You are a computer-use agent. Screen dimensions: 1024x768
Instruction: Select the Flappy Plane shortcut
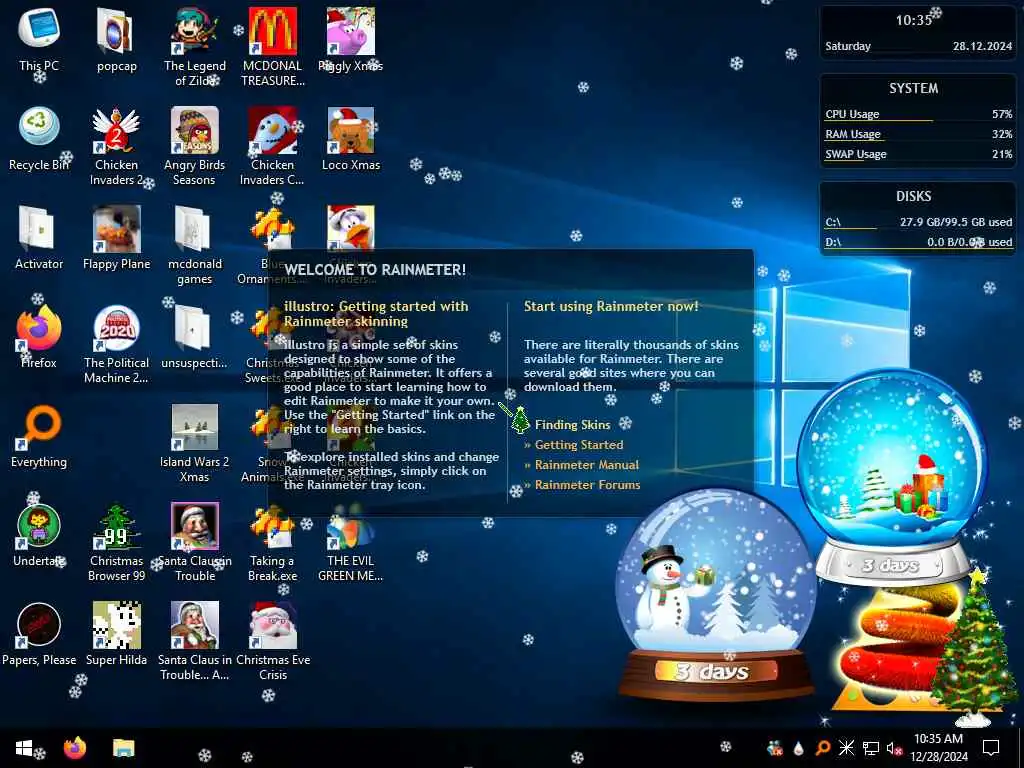pyautogui.click(x=116, y=238)
